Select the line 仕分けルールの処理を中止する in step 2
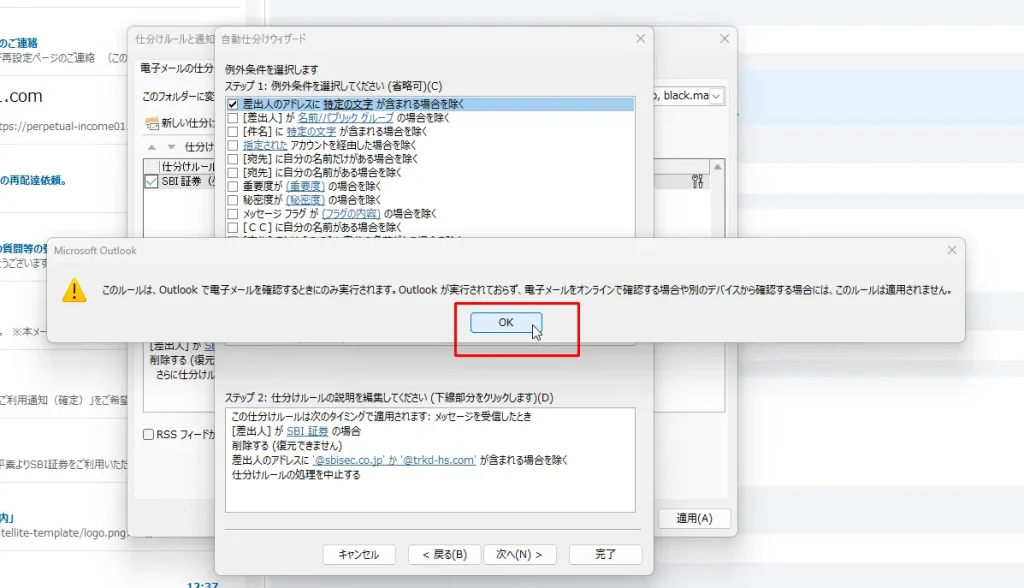This screenshot has width=1024, height=588. coord(296,474)
